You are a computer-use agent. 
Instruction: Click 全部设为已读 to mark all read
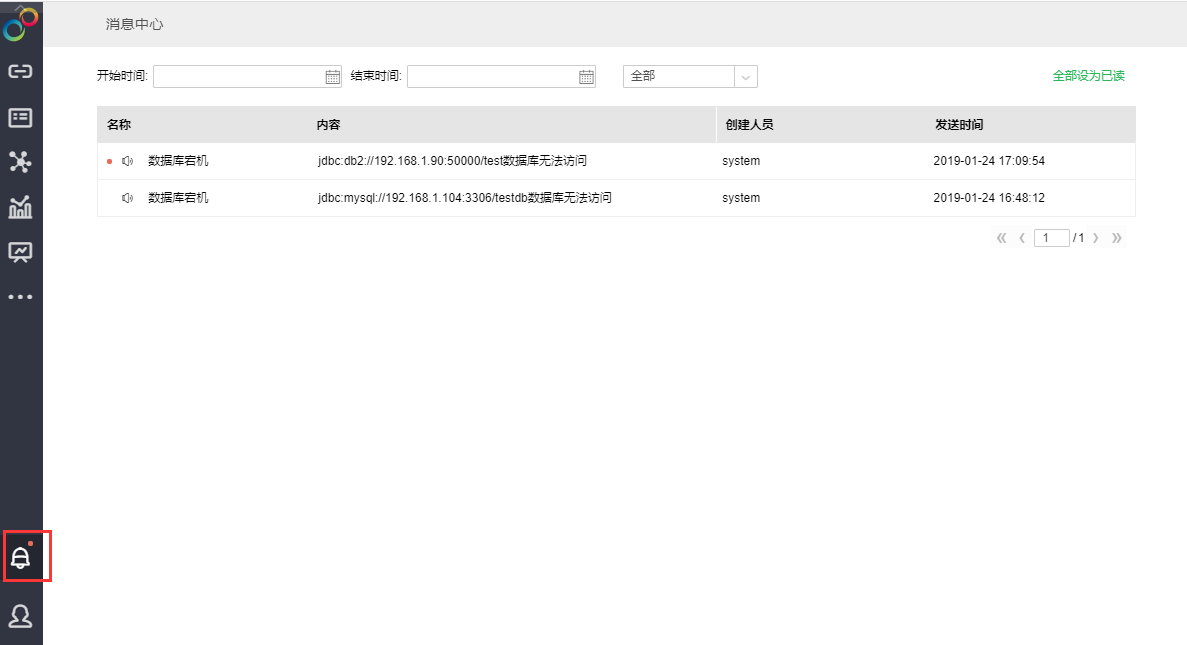pyautogui.click(x=1088, y=76)
